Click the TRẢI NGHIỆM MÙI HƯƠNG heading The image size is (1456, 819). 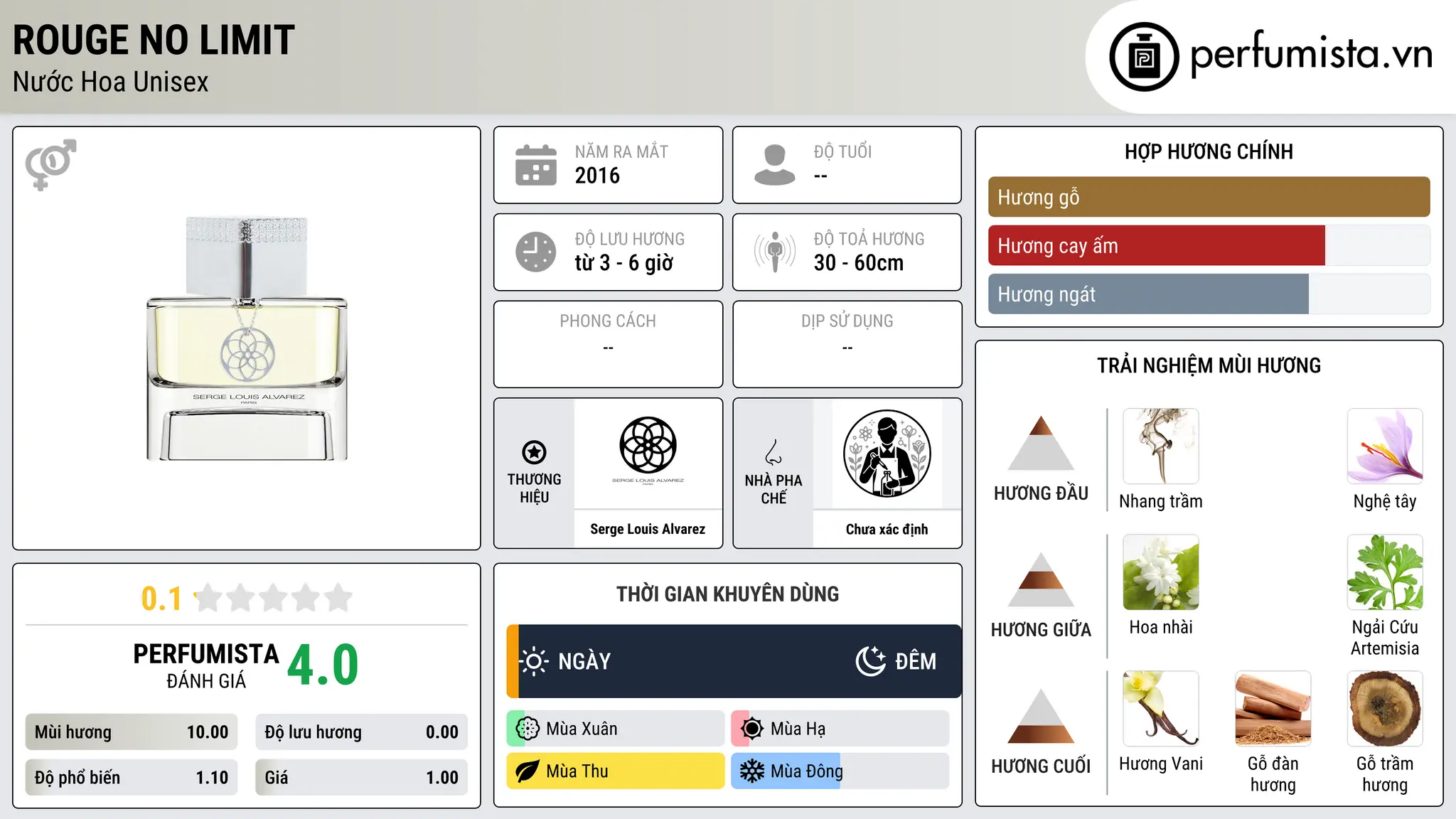click(x=1209, y=365)
